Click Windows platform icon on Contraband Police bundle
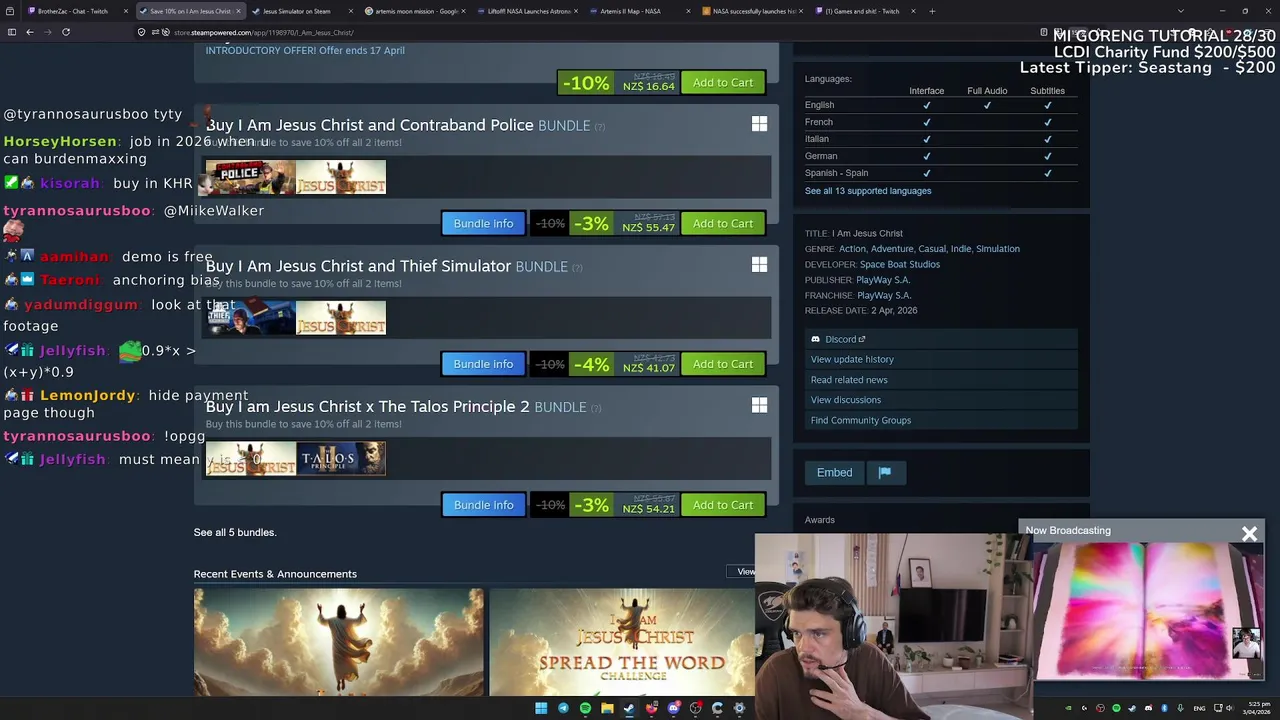 (x=759, y=124)
